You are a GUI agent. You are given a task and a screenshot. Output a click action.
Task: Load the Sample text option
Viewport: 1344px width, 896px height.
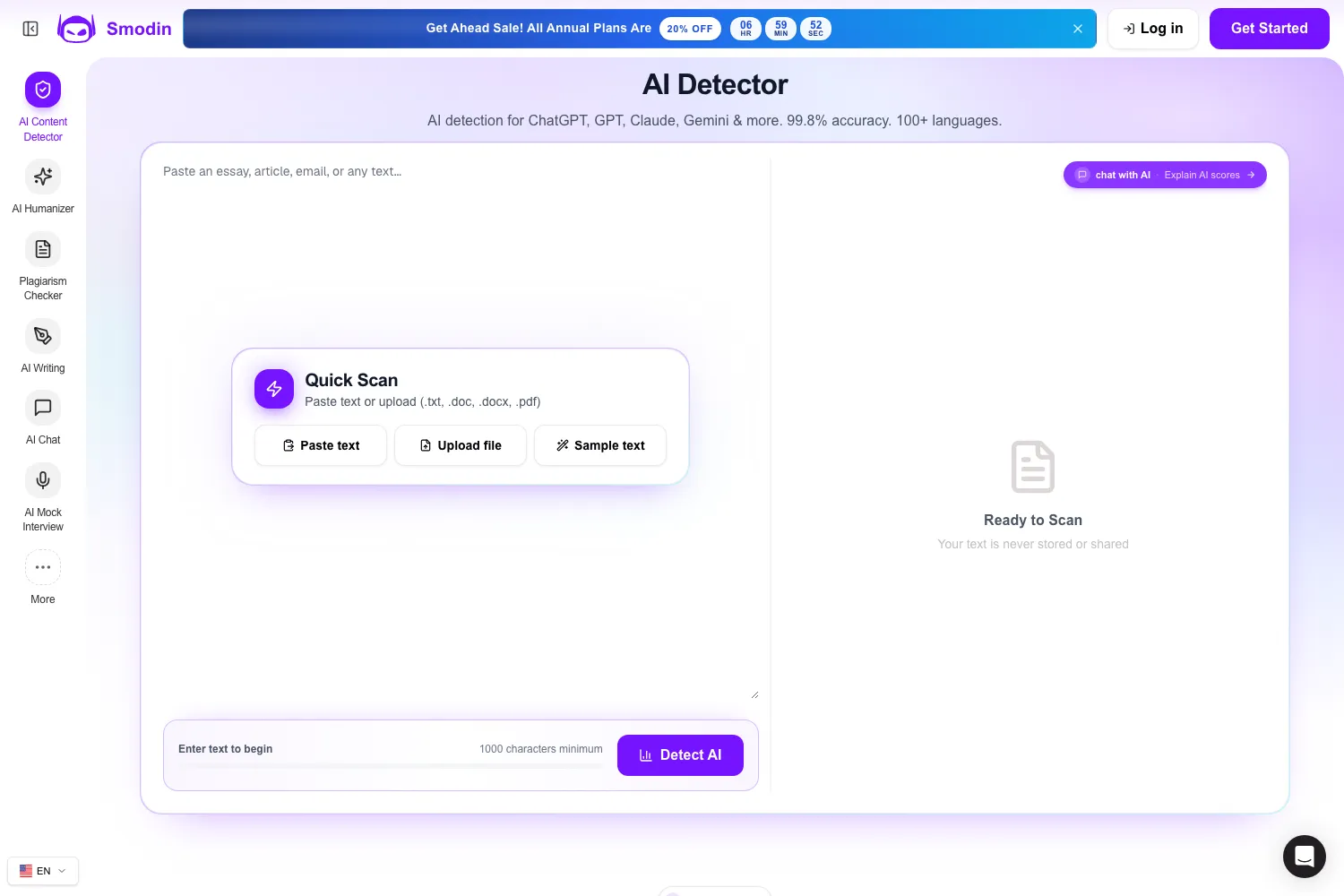[600, 445]
